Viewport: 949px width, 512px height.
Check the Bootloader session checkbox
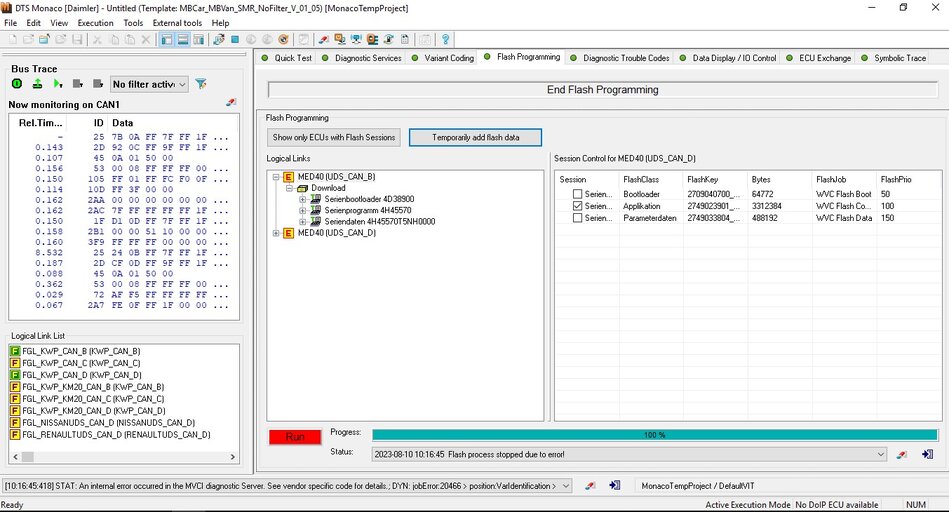577,194
